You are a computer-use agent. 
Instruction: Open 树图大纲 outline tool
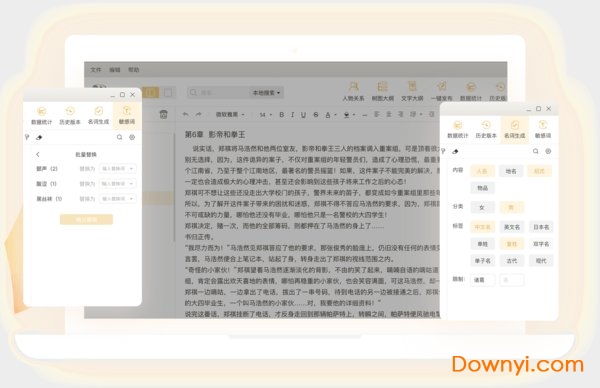[383, 91]
